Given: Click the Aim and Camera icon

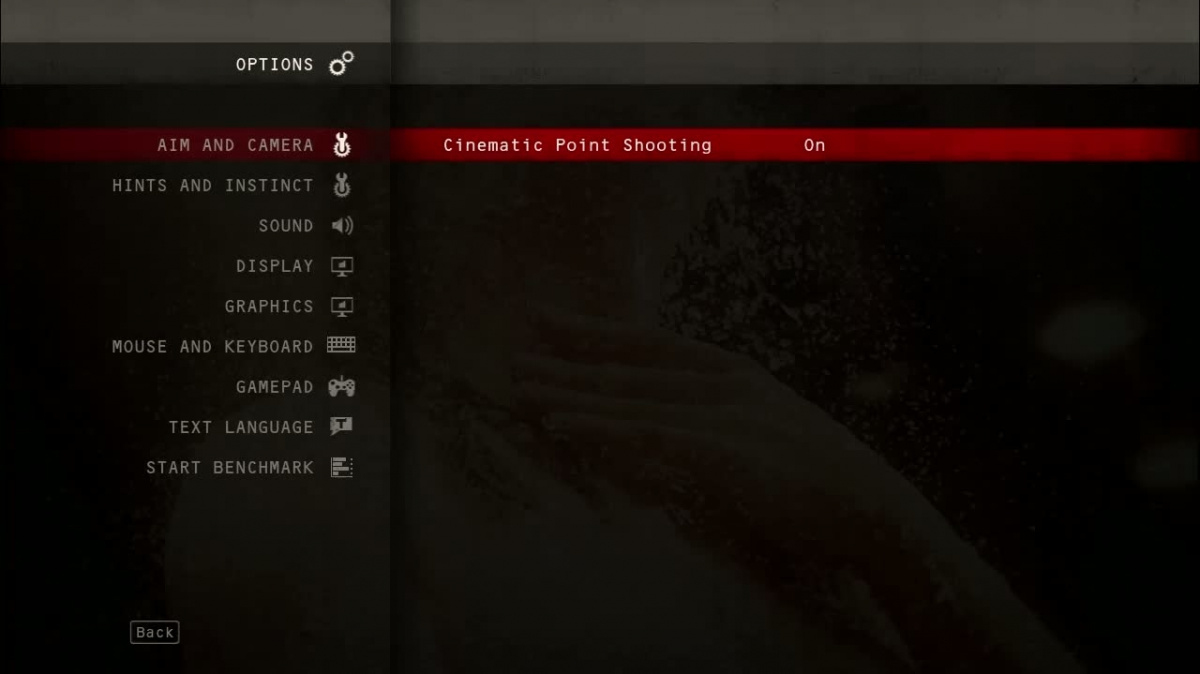Looking at the screenshot, I should click(342, 145).
